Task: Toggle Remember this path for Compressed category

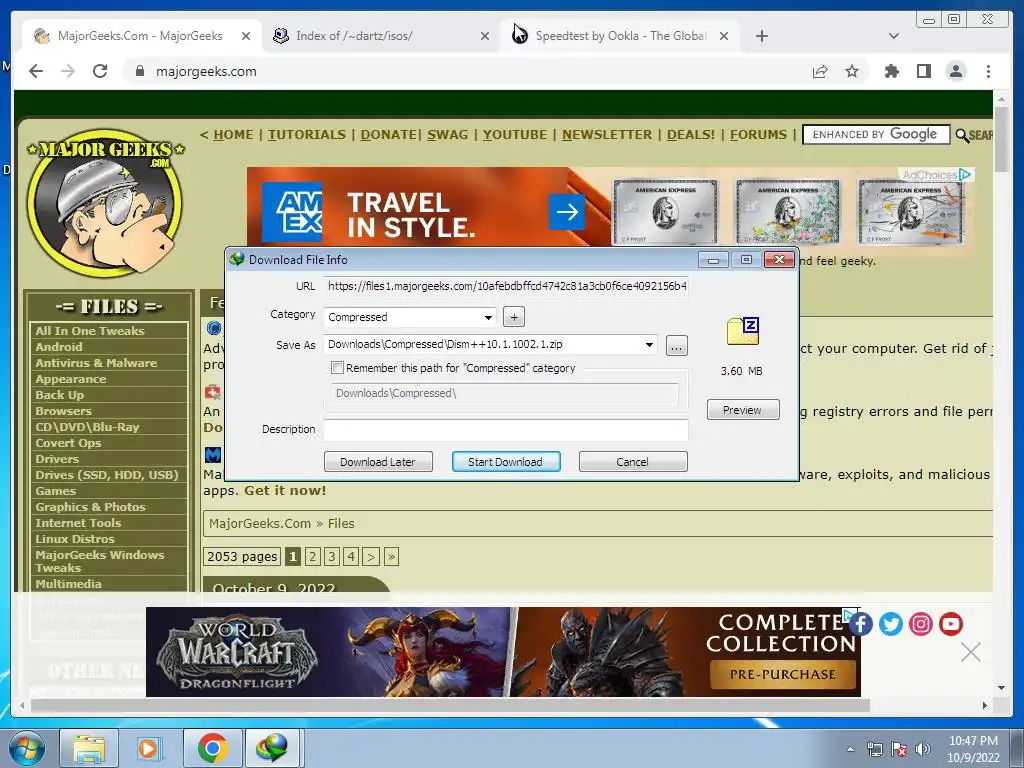Action: point(338,368)
